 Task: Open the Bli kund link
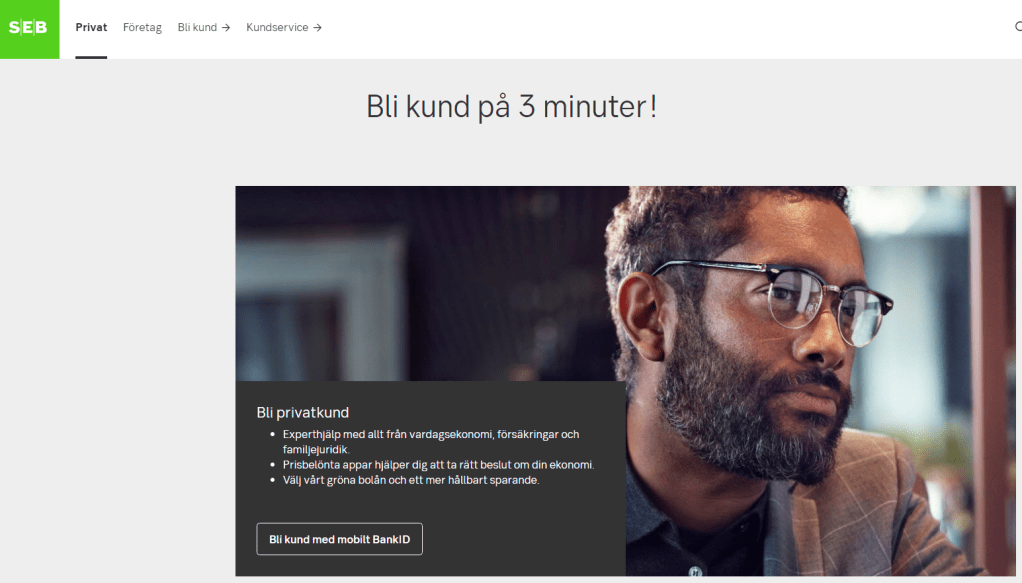click(197, 27)
